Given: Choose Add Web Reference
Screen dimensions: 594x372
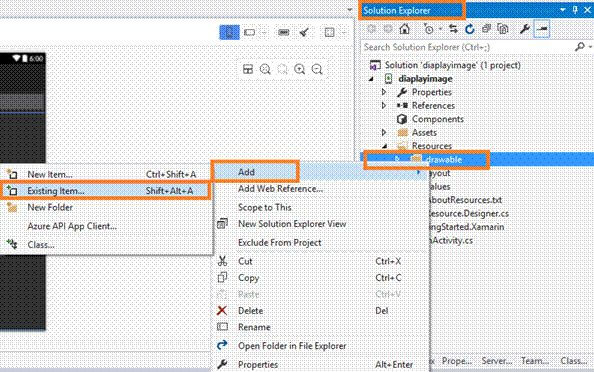Looking at the screenshot, I should [321, 189].
